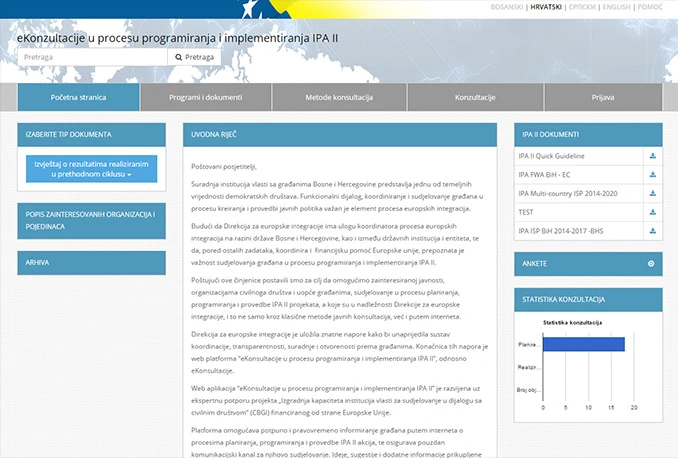Go to Početna stranica tab
The width and height of the screenshot is (678, 458).
pos(78,97)
